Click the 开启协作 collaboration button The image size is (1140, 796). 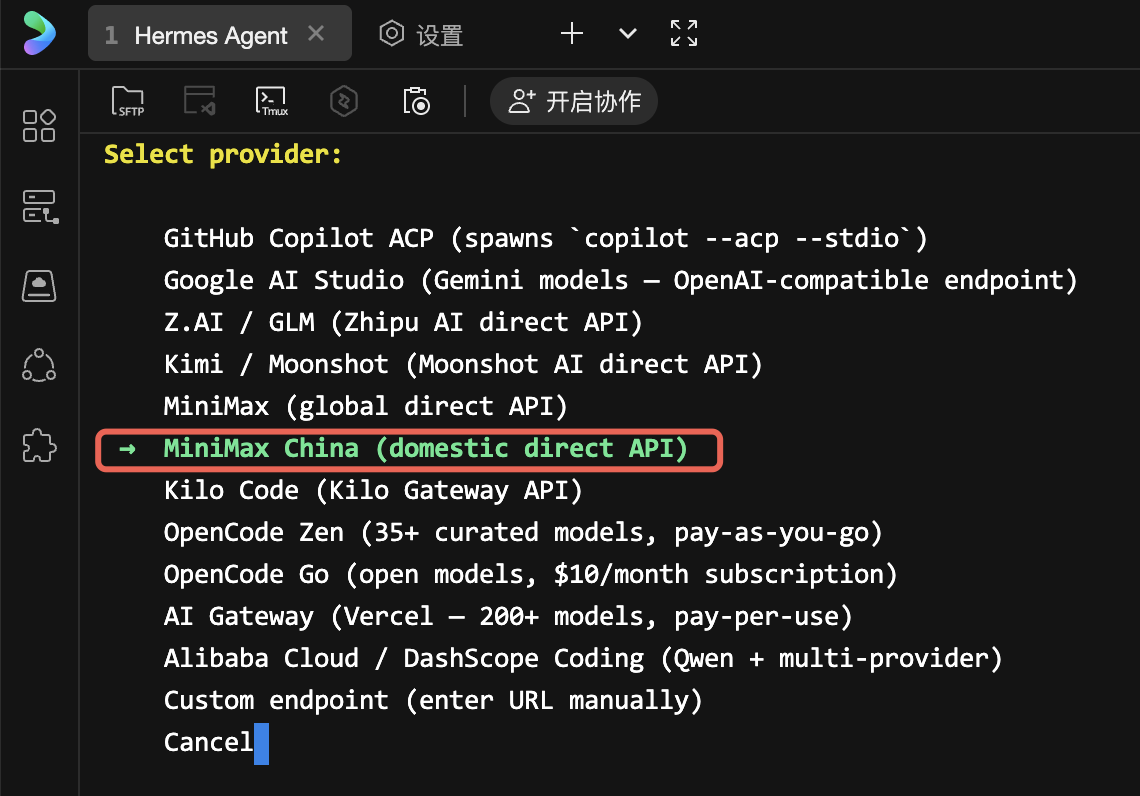click(573, 100)
